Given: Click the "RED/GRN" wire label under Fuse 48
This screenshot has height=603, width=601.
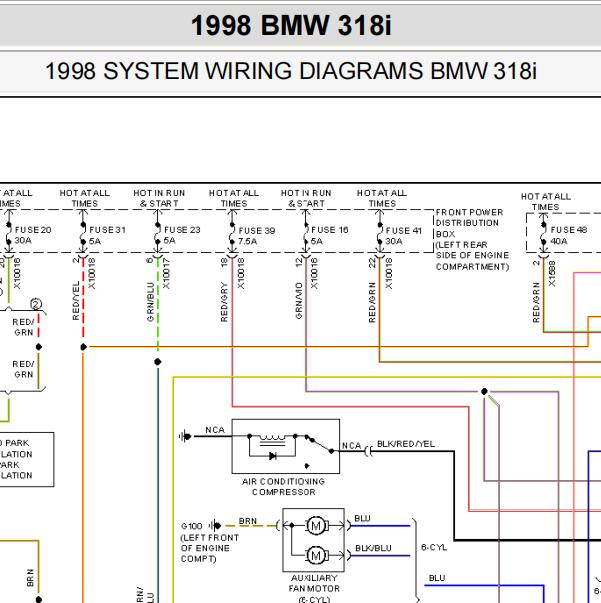Looking at the screenshot, I should click(536, 302).
